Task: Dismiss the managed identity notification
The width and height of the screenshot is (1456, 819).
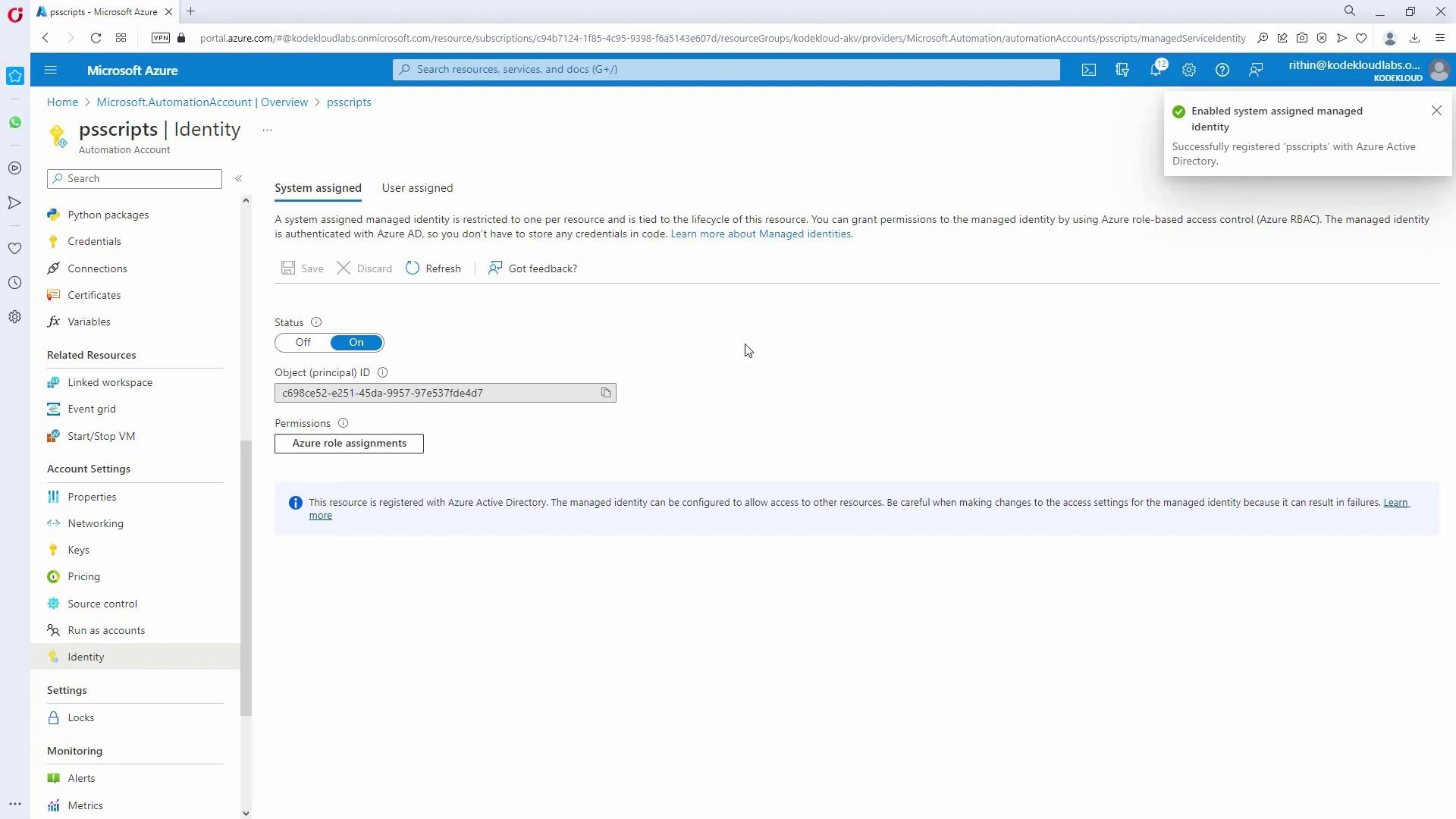Action: pos(1436,111)
